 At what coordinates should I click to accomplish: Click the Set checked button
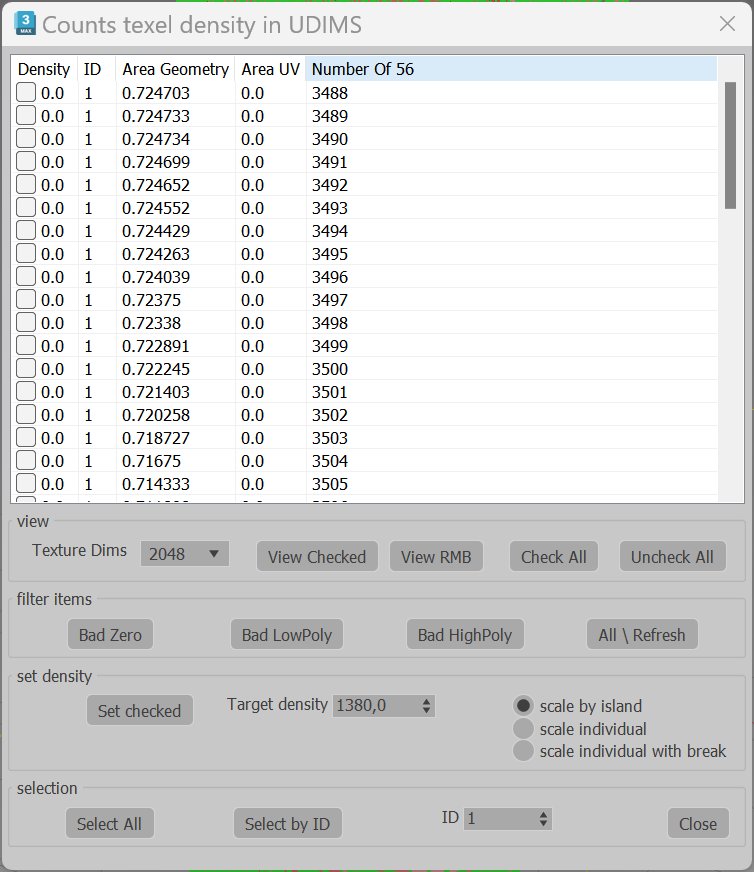140,711
